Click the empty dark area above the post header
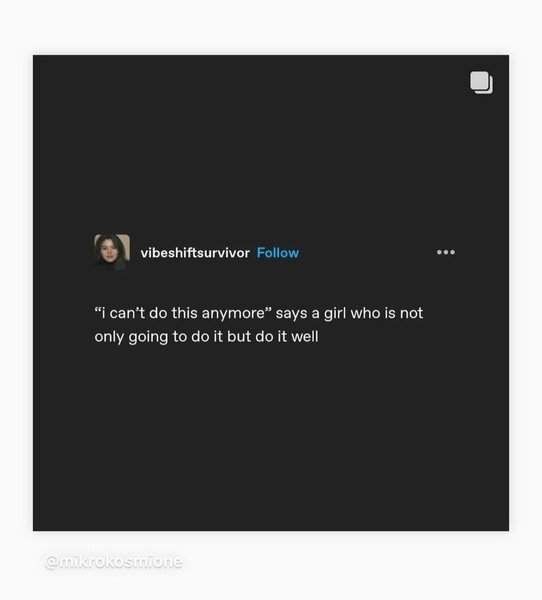The height and width of the screenshot is (600, 542). coord(271,145)
